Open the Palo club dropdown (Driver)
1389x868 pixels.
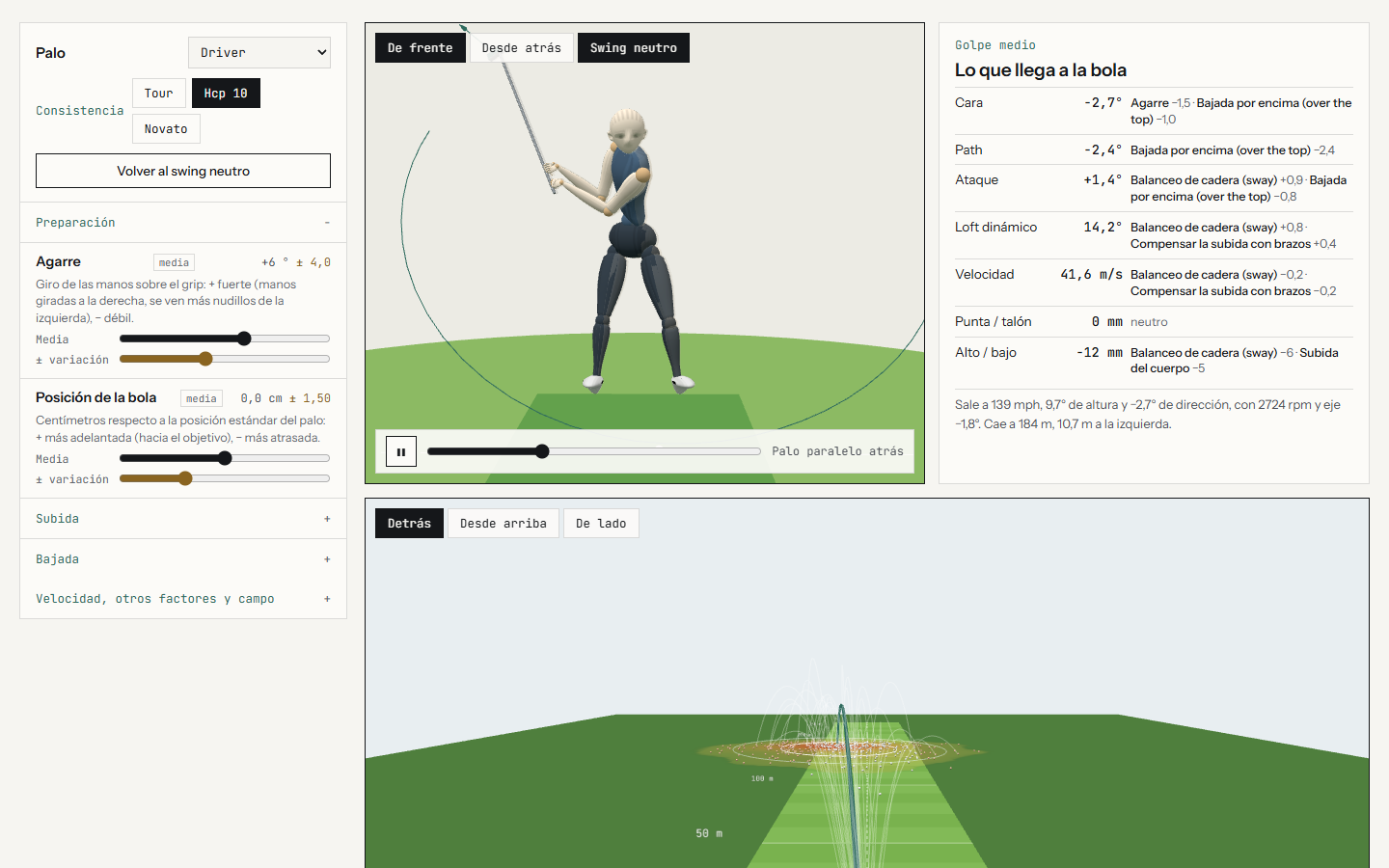pyautogui.click(x=259, y=53)
